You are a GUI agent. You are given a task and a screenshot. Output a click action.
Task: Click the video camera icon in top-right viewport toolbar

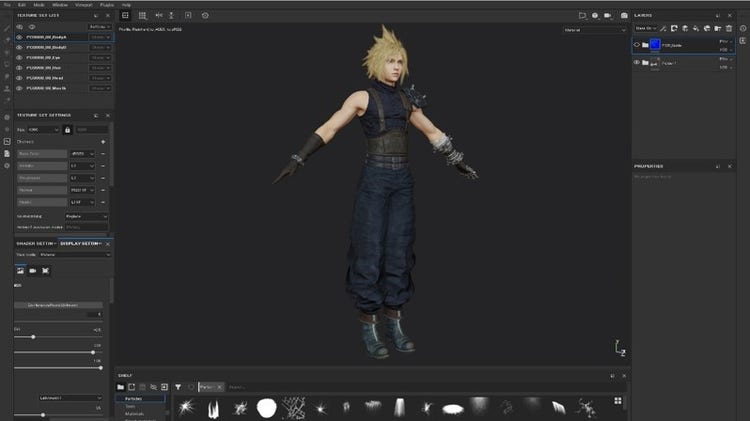pyautogui.click(x=607, y=15)
